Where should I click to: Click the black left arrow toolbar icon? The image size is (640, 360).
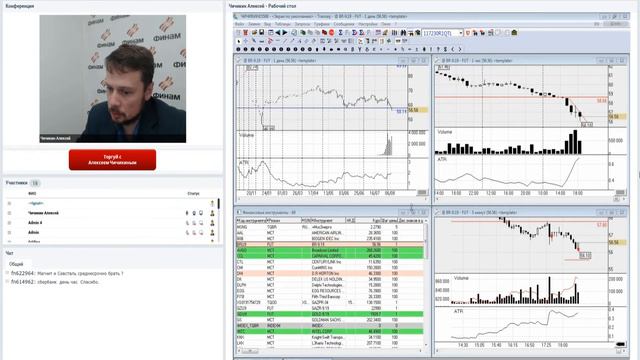(x=278, y=33)
